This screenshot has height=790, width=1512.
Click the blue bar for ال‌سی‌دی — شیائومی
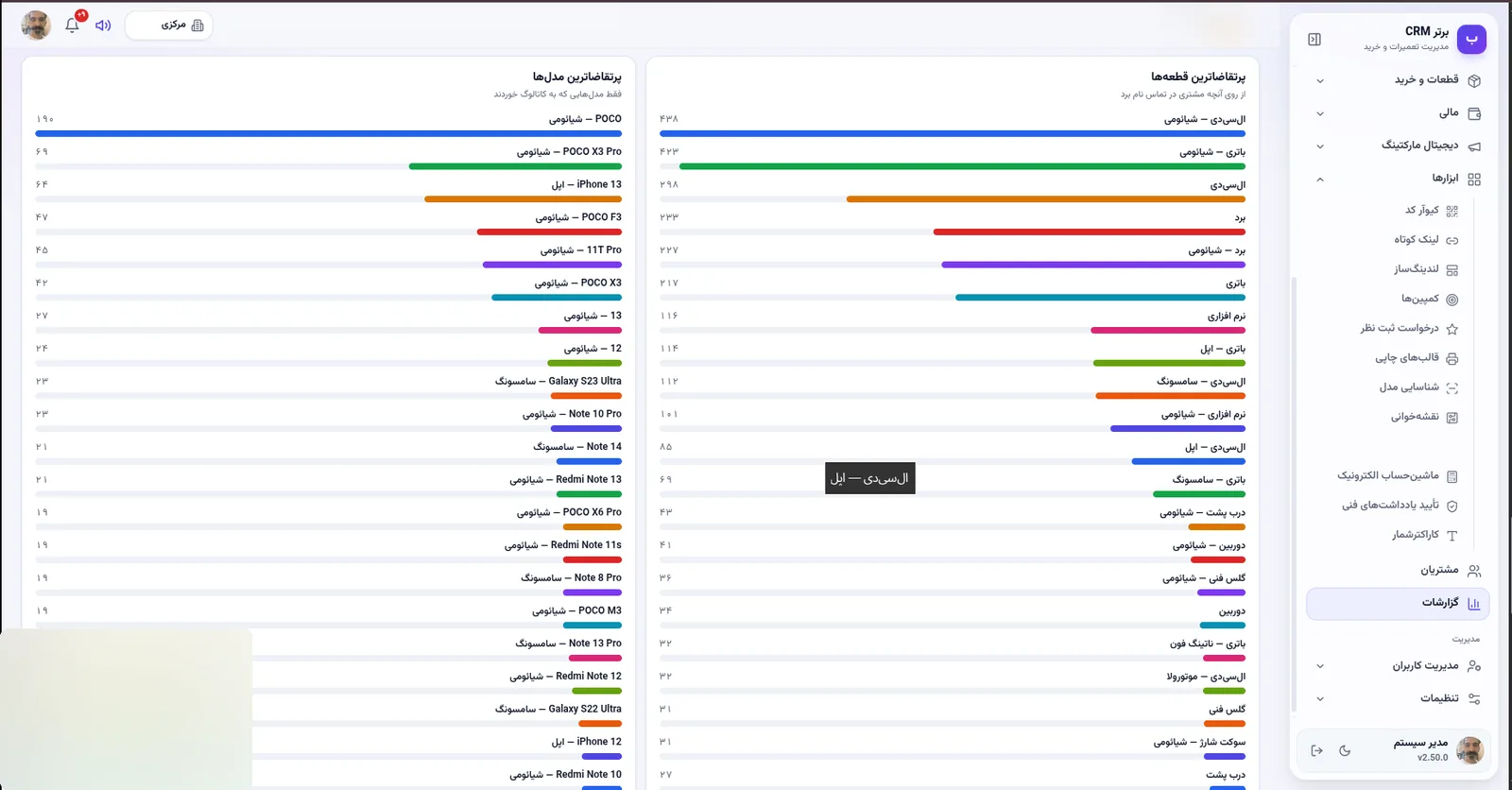[x=953, y=133]
